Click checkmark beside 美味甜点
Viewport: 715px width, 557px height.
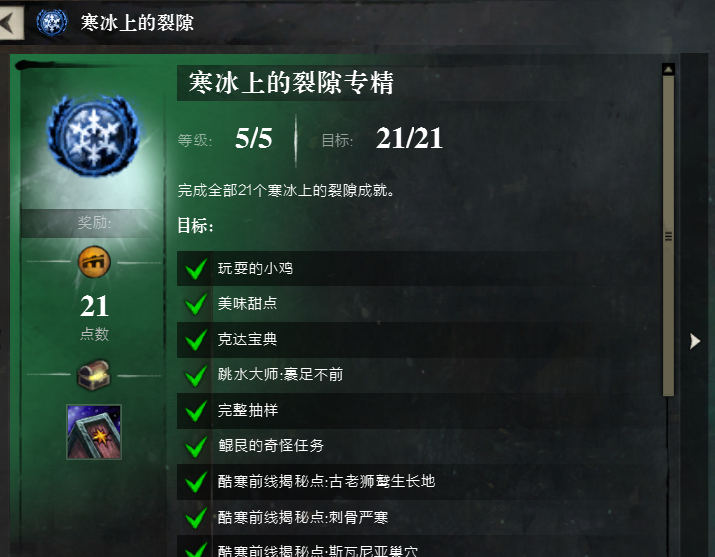coord(196,304)
